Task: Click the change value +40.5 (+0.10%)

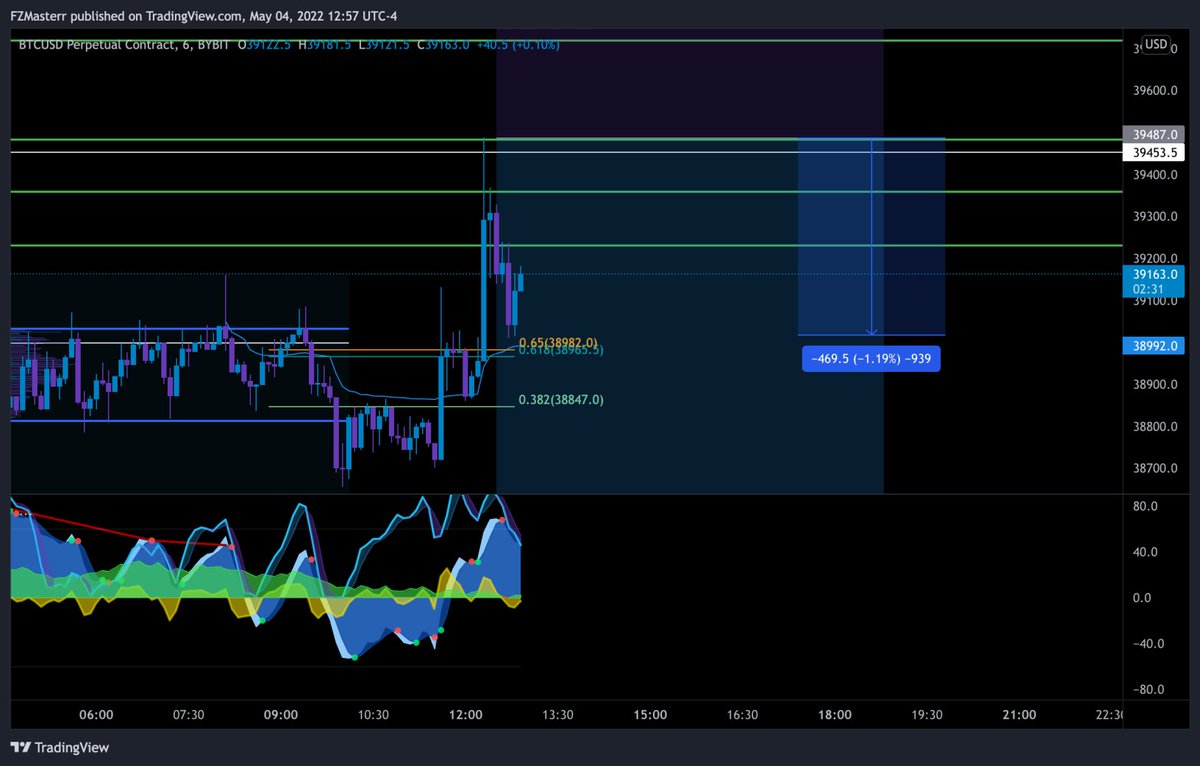Action: click(x=517, y=45)
